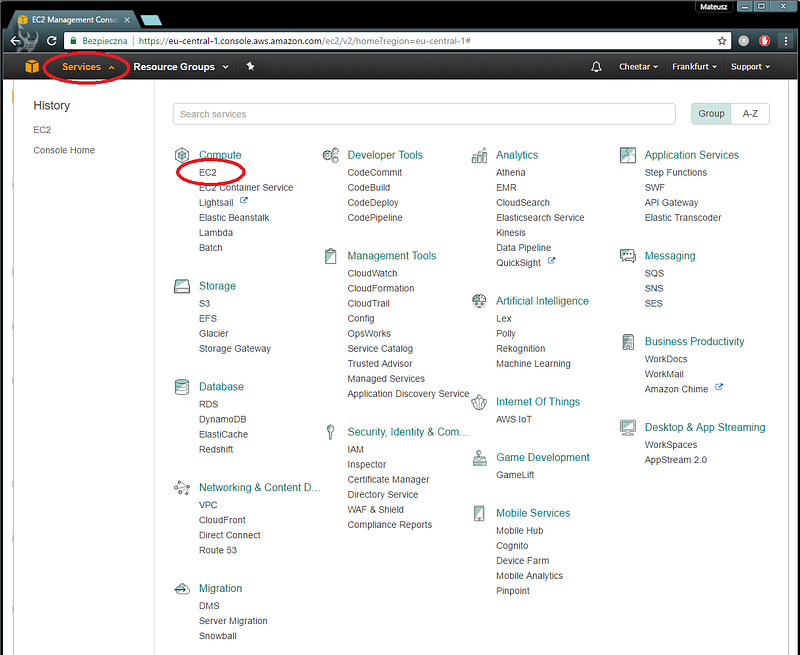Viewport: 800px width, 655px height.
Task: Reload the page with the refresh icon
Action: pos(52,41)
